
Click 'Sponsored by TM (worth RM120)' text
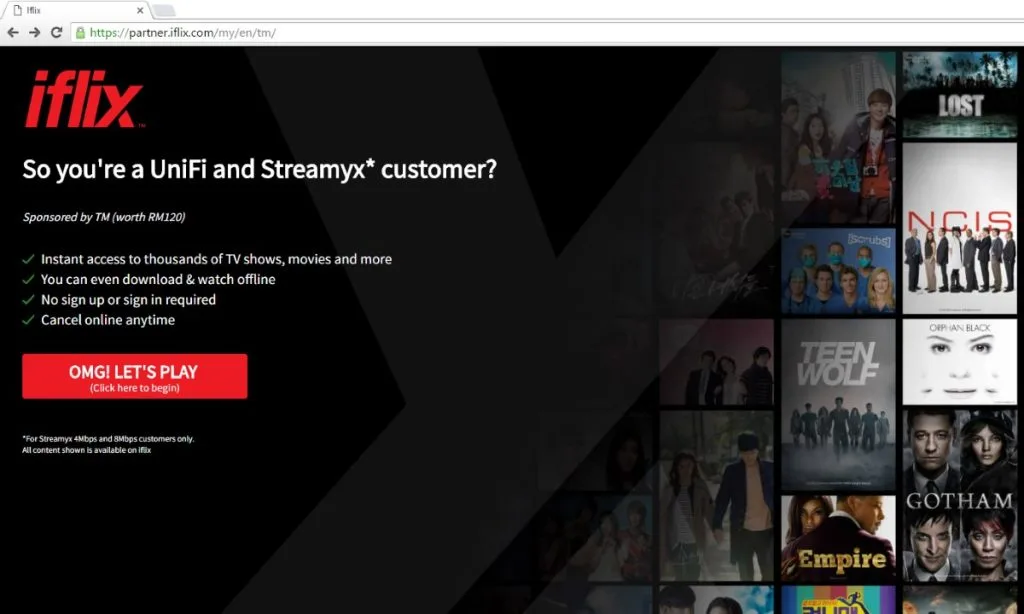(x=104, y=217)
